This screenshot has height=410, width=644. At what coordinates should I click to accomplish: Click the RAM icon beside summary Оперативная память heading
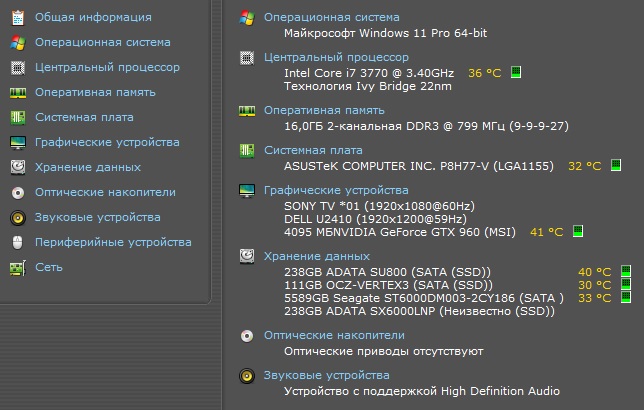point(247,111)
